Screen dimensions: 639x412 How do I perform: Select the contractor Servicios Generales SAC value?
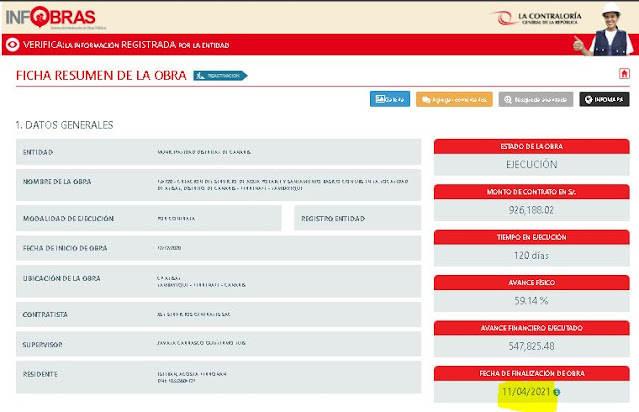[x=194, y=314]
